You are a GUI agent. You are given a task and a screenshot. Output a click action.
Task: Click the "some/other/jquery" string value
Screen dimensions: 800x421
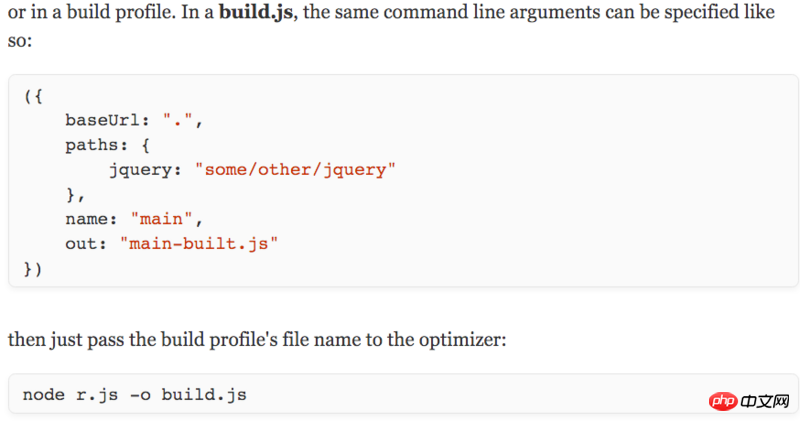click(x=296, y=169)
